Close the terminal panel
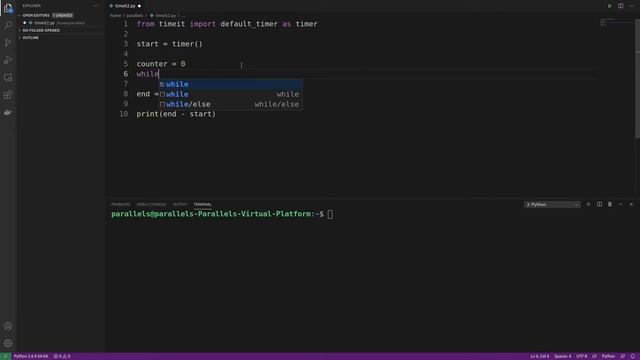Image resolution: width=640 pixels, height=360 pixels. tap(631, 204)
